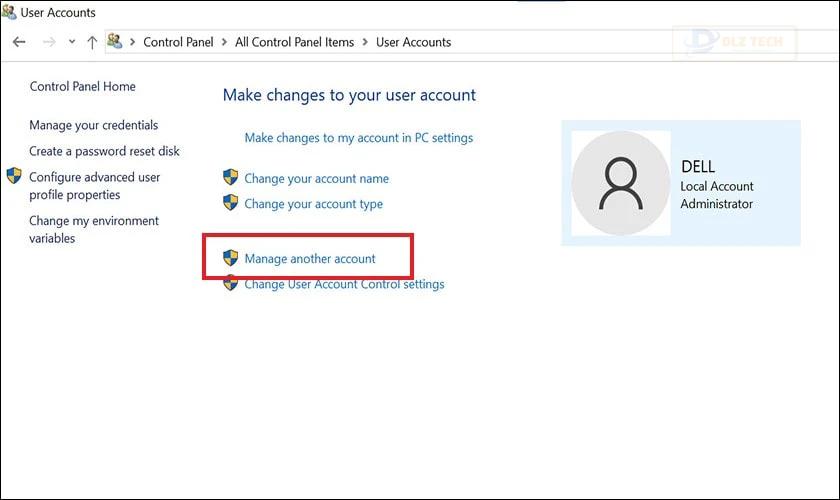
Task: Expand chevron after Control Panel breadcrumb
Action: coord(224,42)
